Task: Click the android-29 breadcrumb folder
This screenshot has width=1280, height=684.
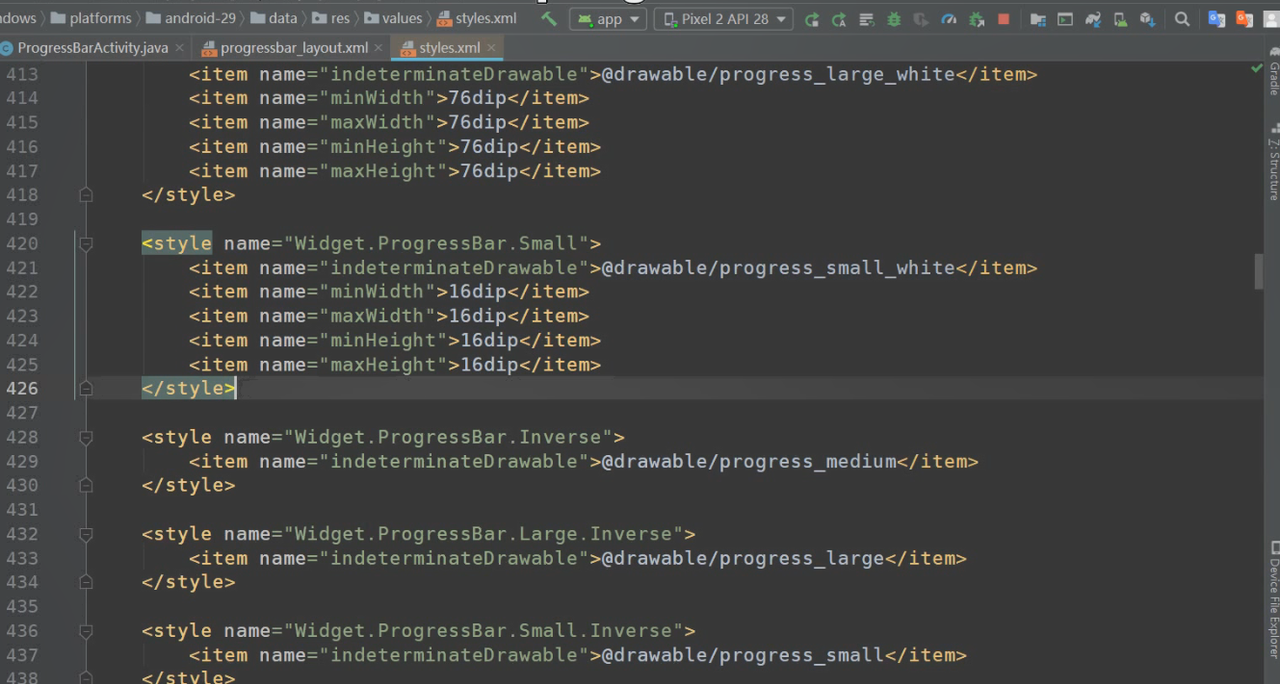Action: coord(200,18)
